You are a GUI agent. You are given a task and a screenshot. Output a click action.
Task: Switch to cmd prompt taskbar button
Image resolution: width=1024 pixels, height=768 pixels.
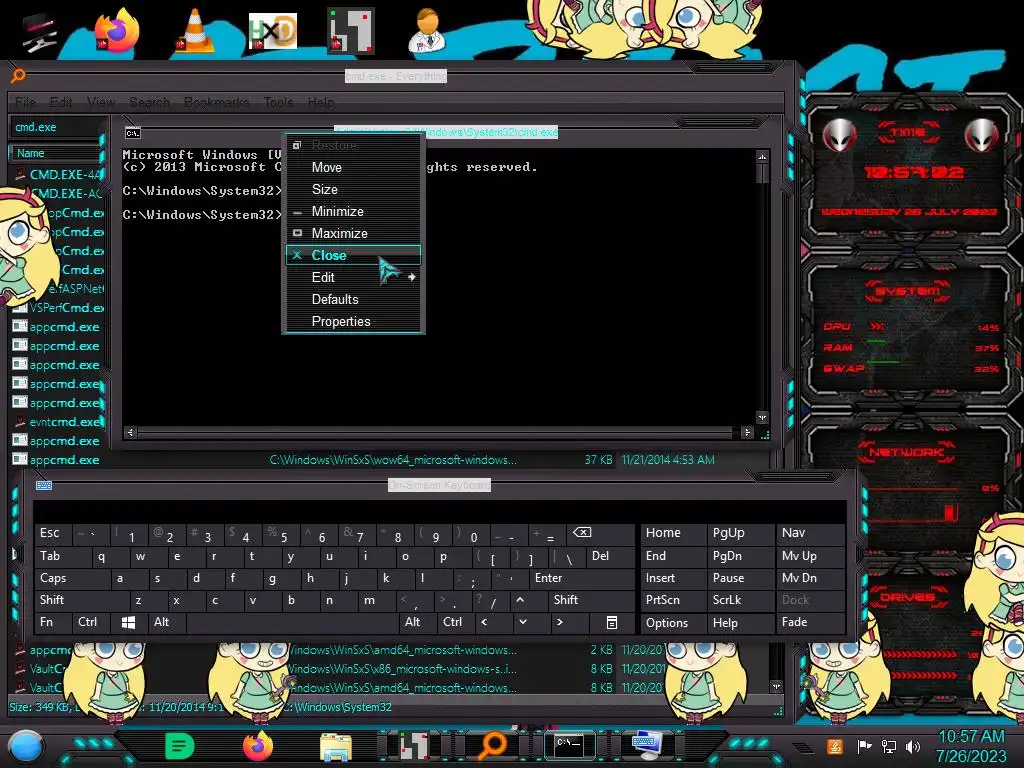[x=569, y=745]
